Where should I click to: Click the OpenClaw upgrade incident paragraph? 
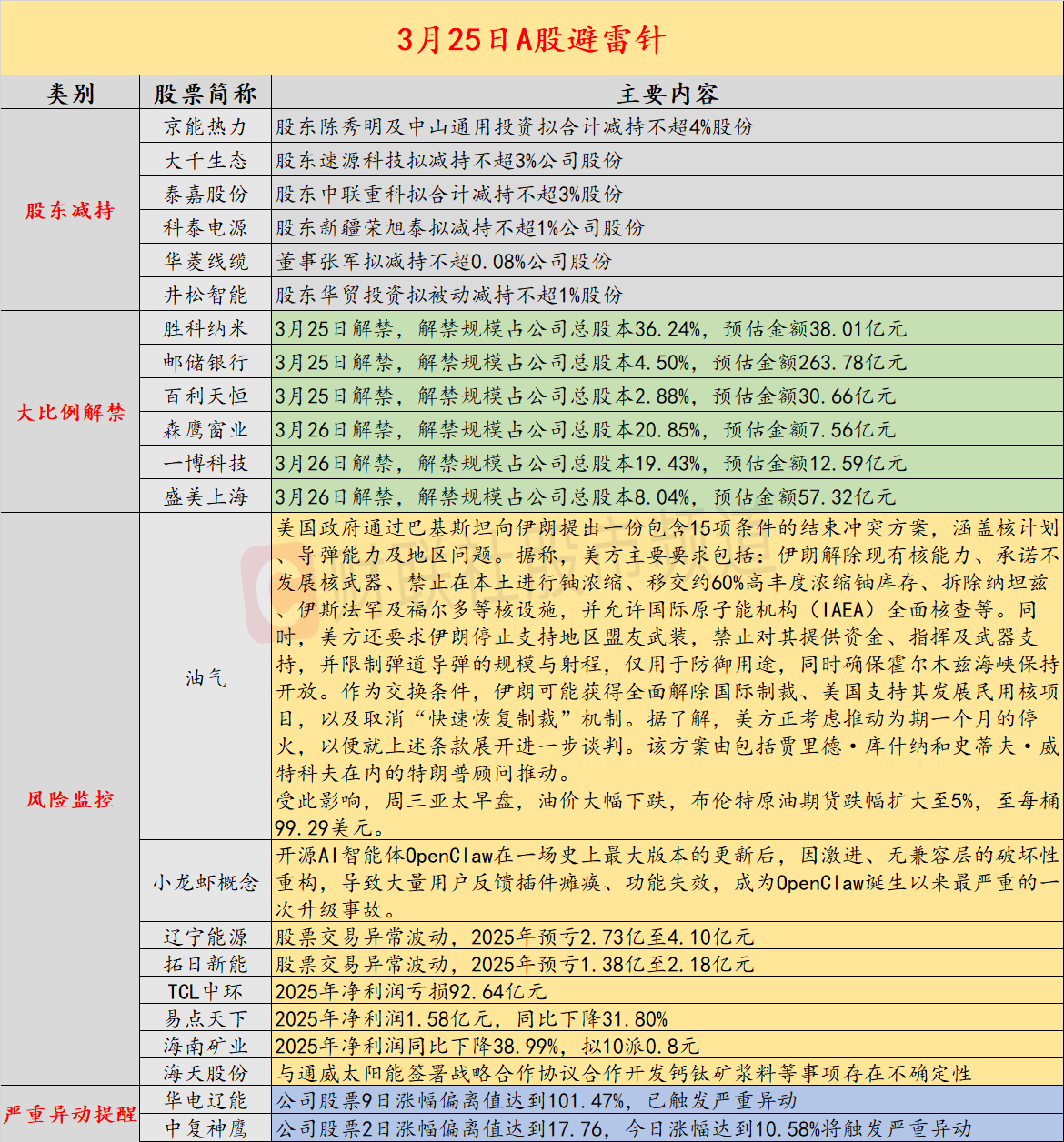click(x=668, y=883)
